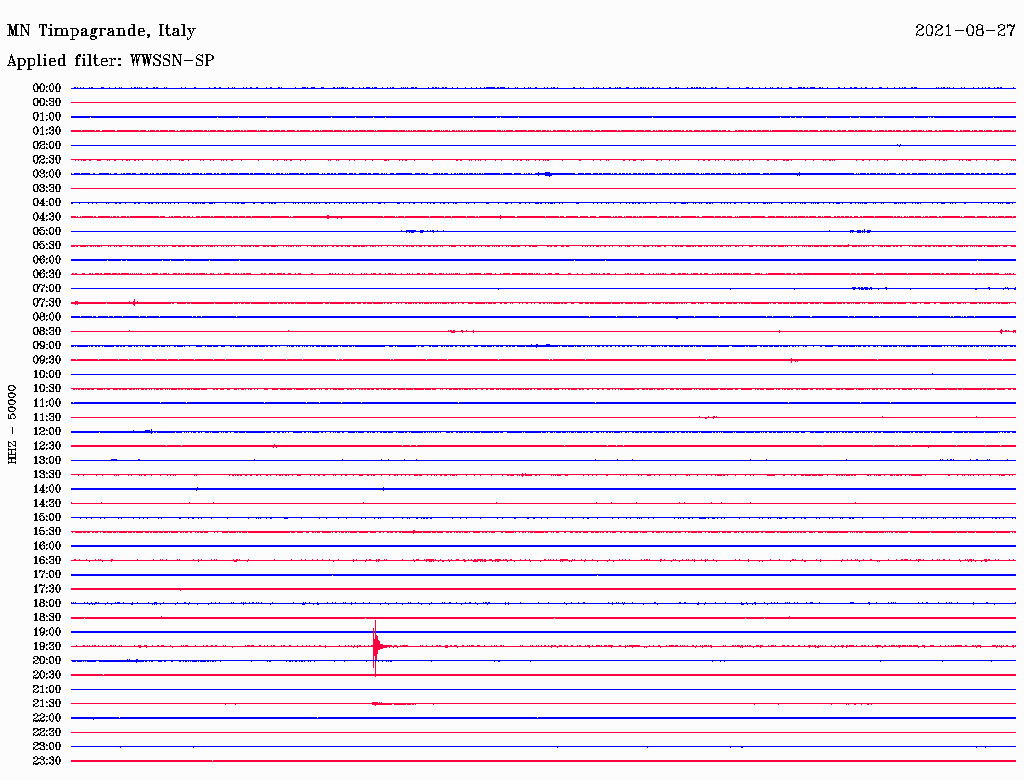This screenshot has height=780, width=1024.
Task: Click the 05:00 trace disturbance near 05:10
Action: (x=423, y=231)
